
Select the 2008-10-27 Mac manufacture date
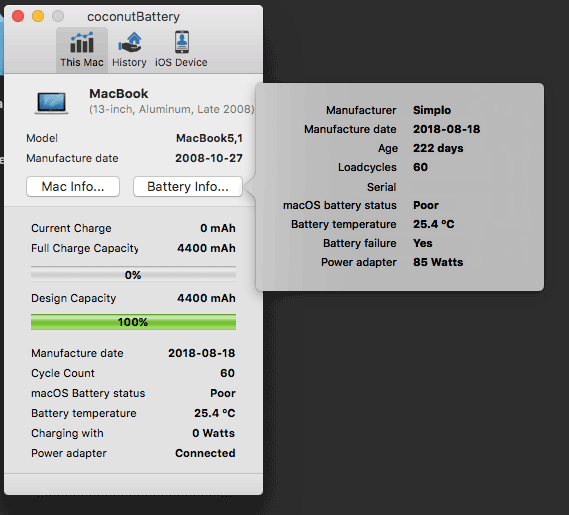point(209,158)
